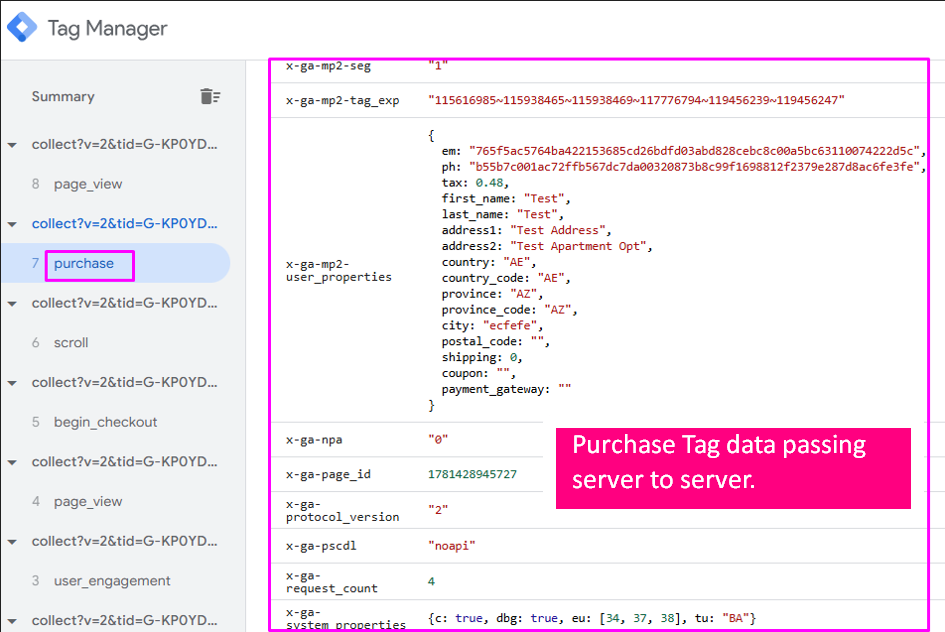Viewport: 945px width, 632px height.
Task: Click the x-ga-npa value "0"
Action: [438, 440]
